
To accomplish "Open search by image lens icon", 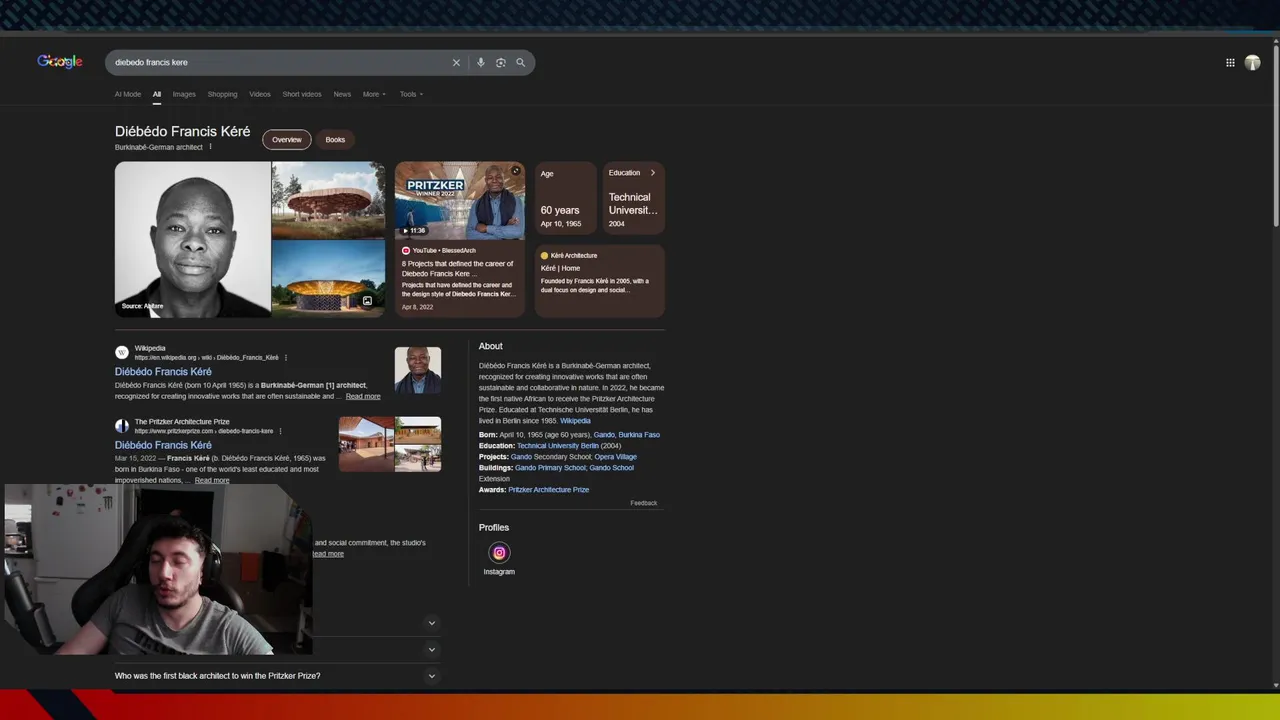I will 501,62.
